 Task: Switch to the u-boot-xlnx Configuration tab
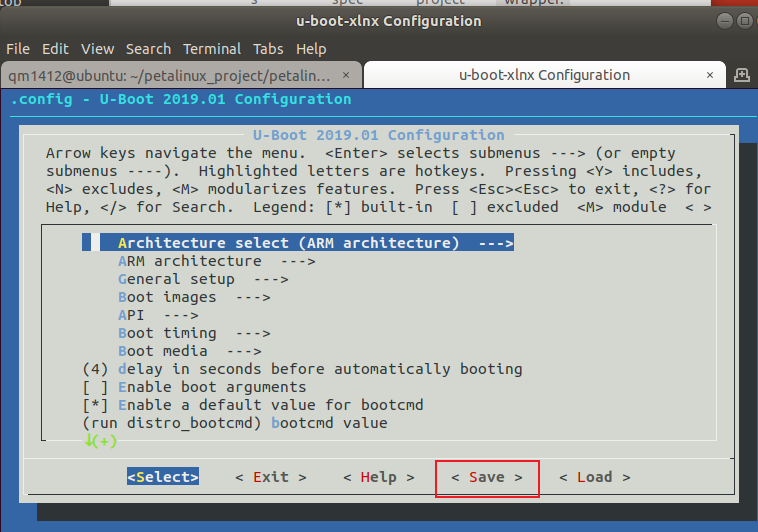pyautogui.click(x=544, y=75)
